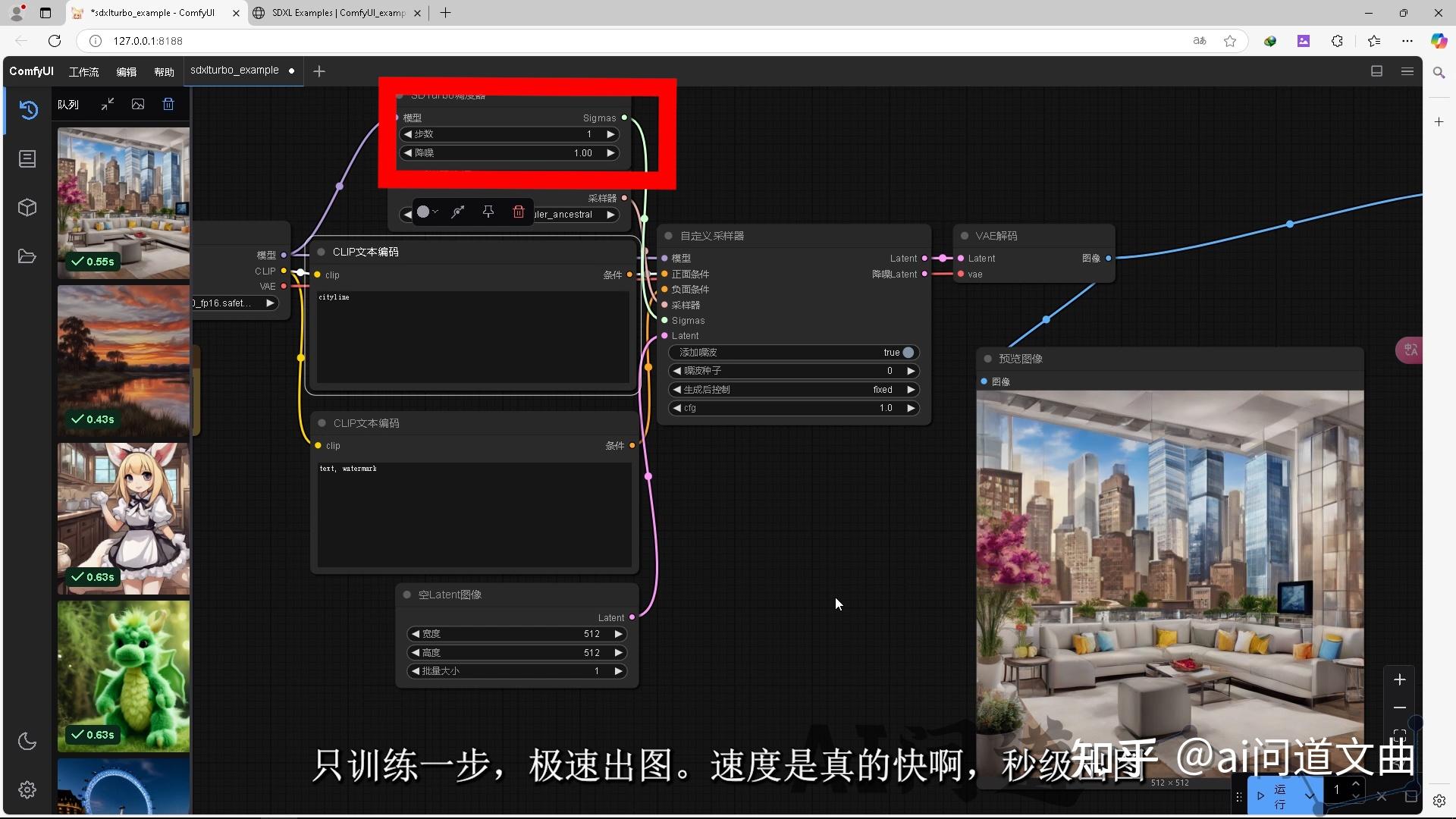Open the model library cube icon
The height and width of the screenshot is (819, 1456).
coord(27,207)
